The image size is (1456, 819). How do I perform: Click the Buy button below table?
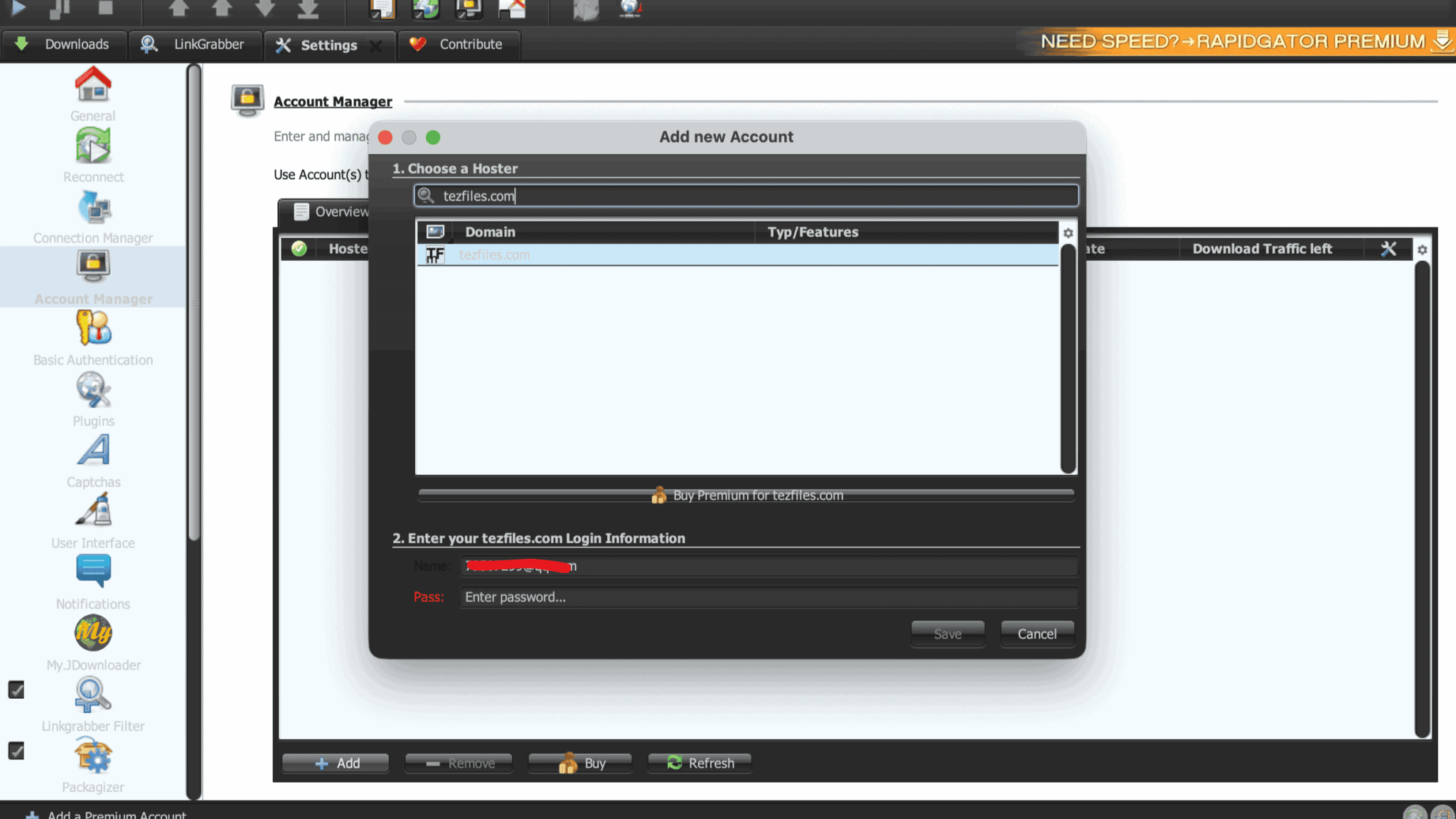coord(580,763)
